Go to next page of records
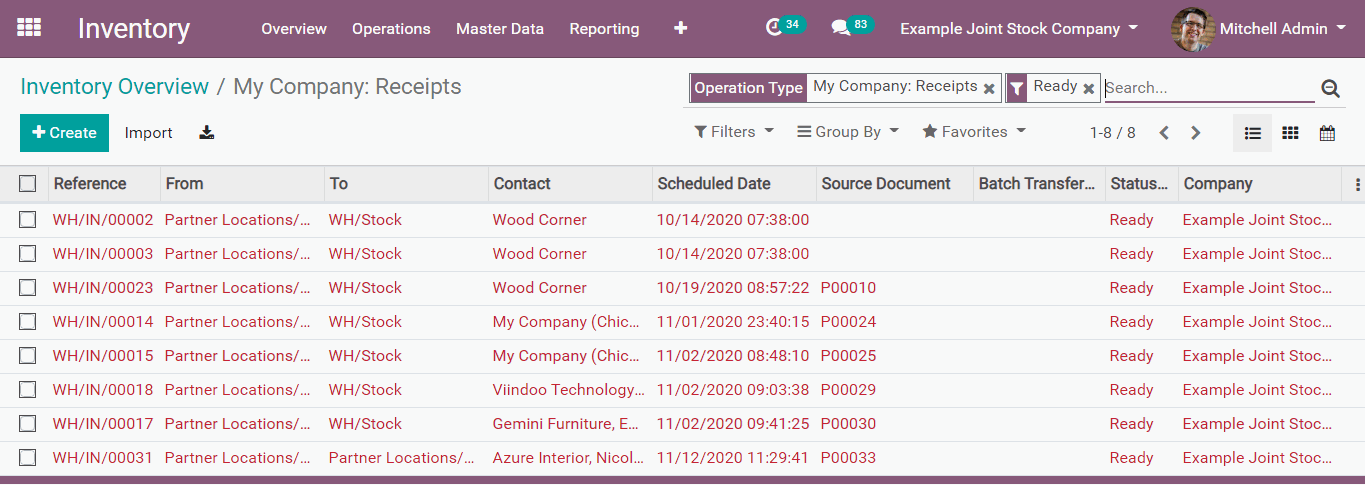 pos(1195,133)
